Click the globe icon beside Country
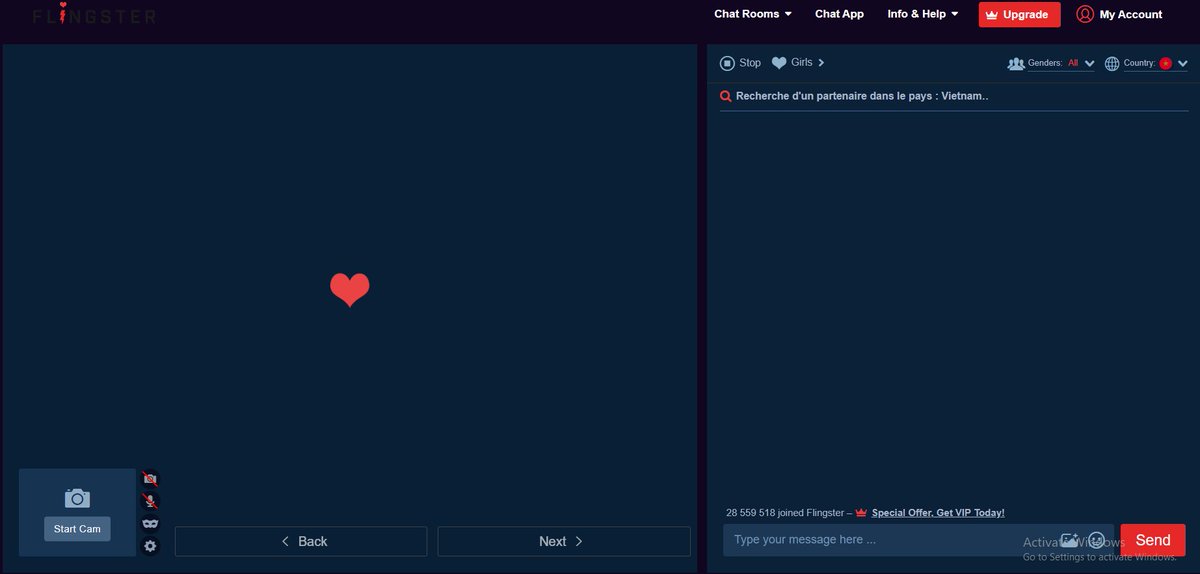1200x574 pixels. (x=1112, y=63)
